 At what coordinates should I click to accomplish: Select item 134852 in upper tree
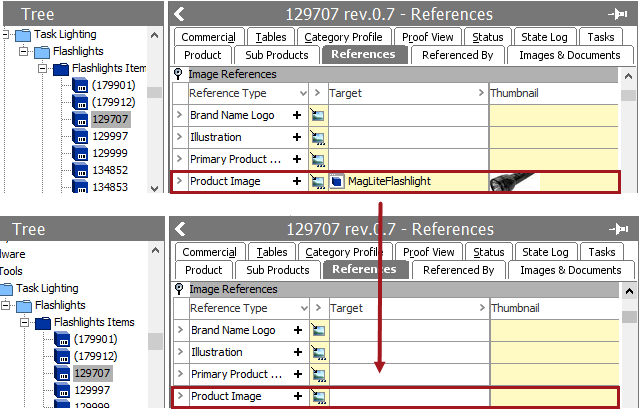point(110,170)
